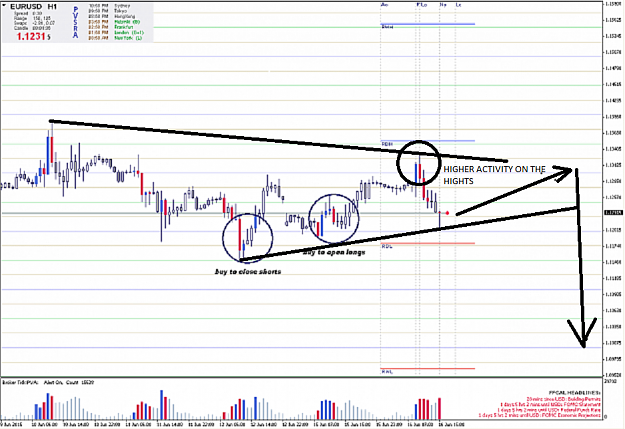Select the RDL level label
The width and height of the screenshot is (625, 429).
pyautogui.click(x=387, y=246)
